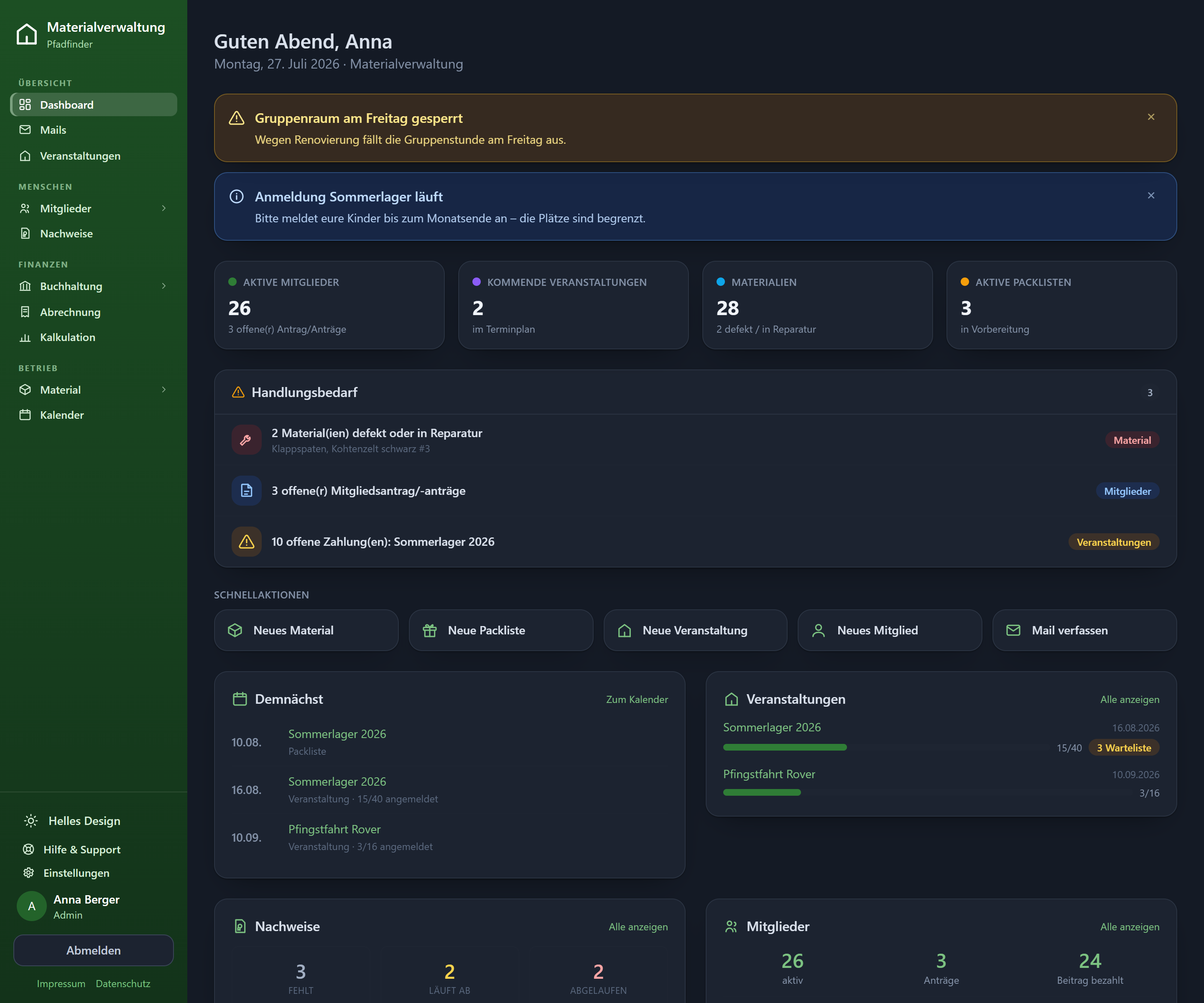Image resolution: width=1204 pixels, height=1003 pixels.
Task: Open Pfingstfahrt Rover in Demnächst list
Action: (x=334, y=829)
